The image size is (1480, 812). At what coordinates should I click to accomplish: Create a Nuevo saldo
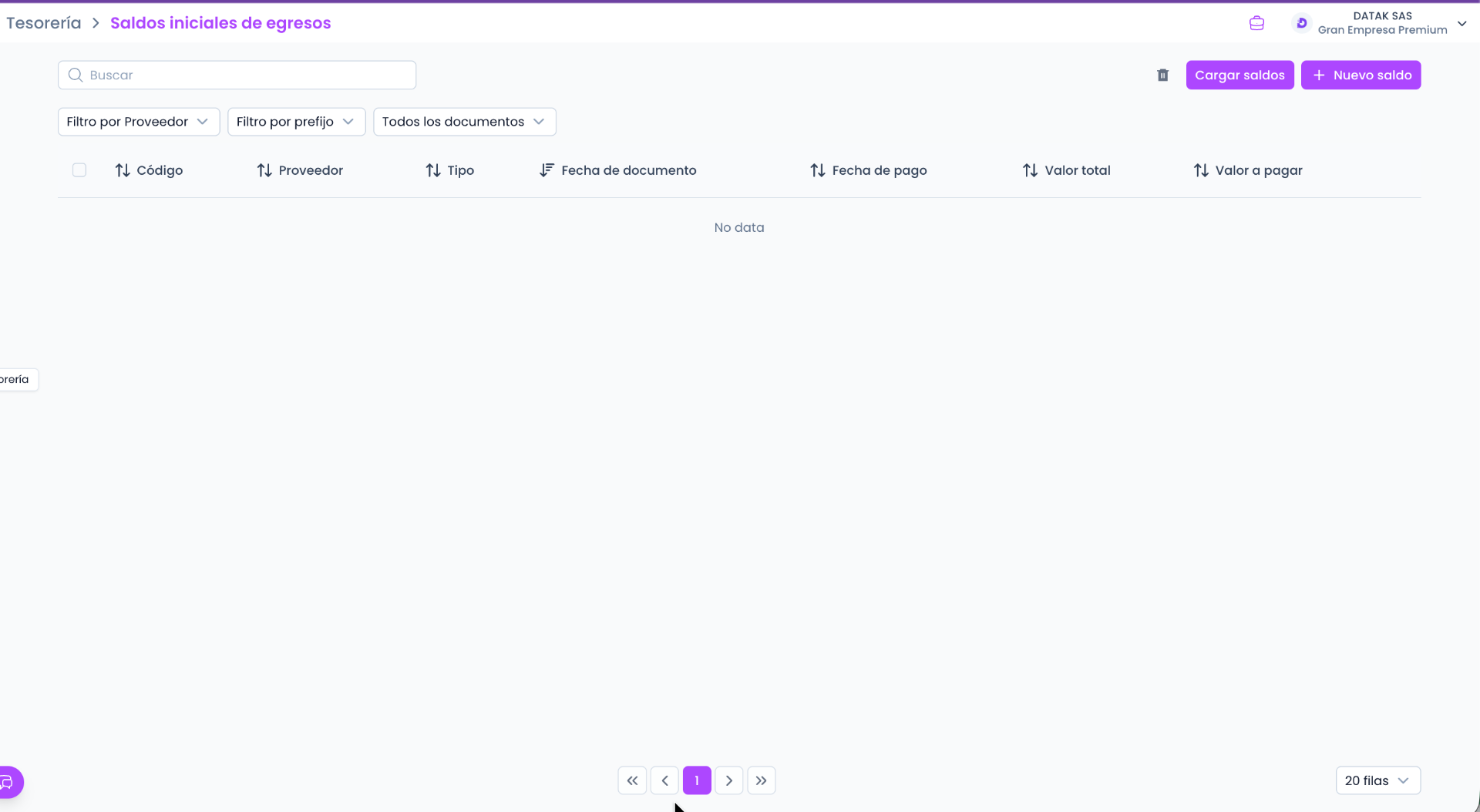[1361, 75]
